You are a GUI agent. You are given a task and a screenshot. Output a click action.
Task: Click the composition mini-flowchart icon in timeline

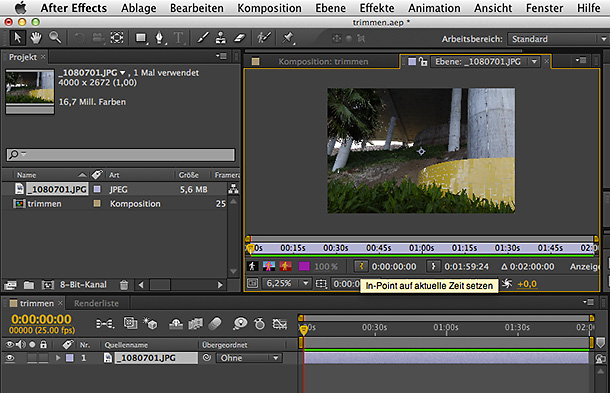[x=105, y=323]
